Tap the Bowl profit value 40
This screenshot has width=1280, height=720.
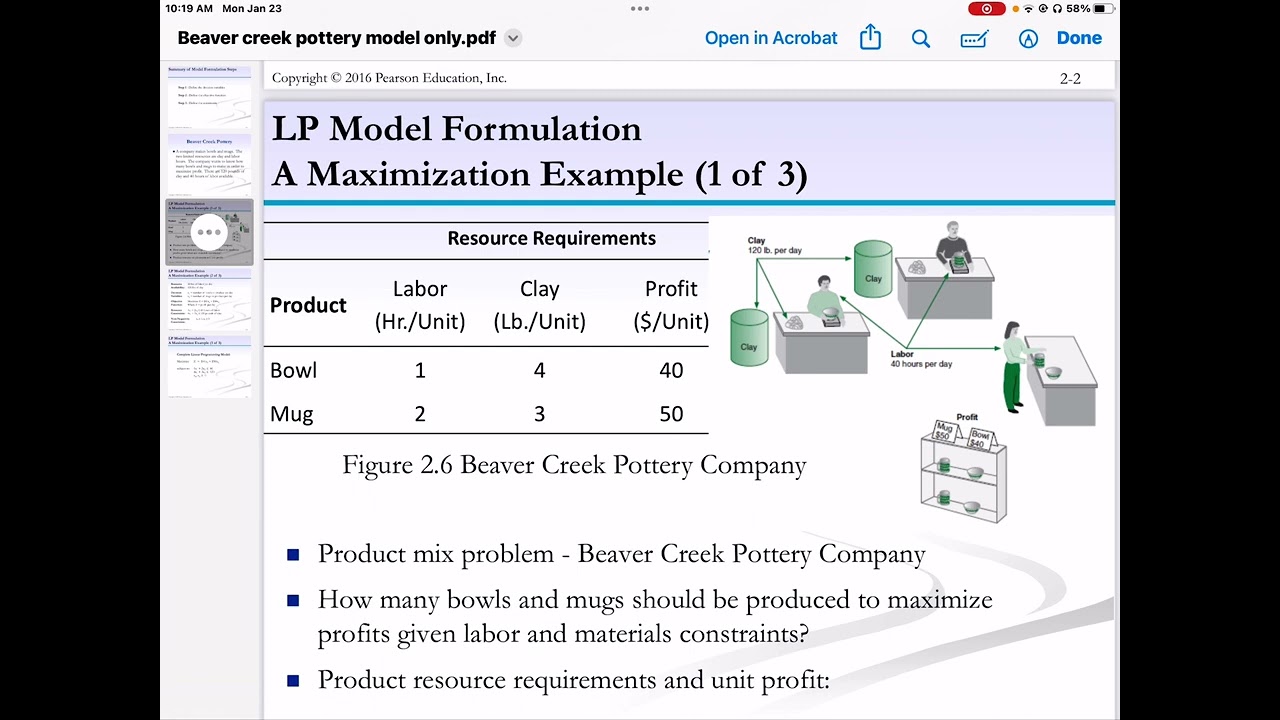click(x=671, y=370)
